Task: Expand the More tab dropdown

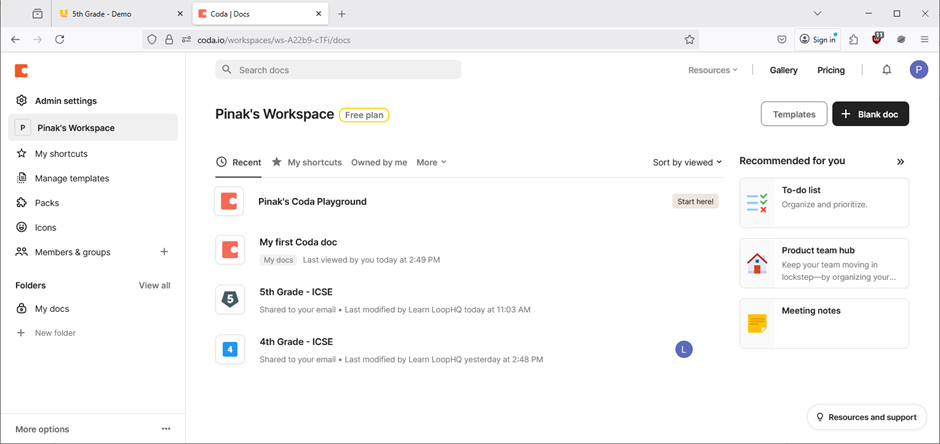Action: [x=431, y=162]
